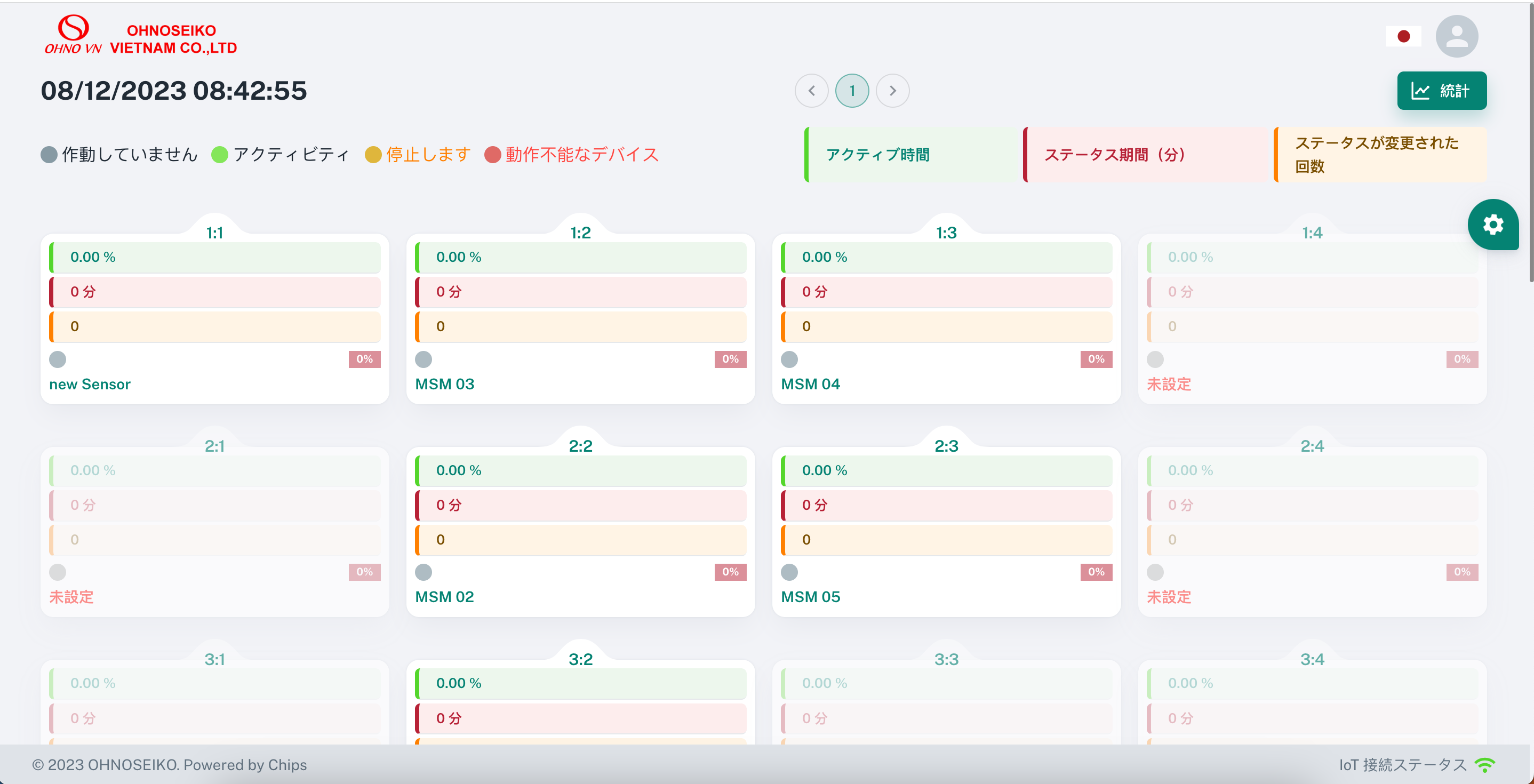Click the user profile avatar icon
Image resolution: width=1534 pixels, height=784 pixels.
(1456, 36)
